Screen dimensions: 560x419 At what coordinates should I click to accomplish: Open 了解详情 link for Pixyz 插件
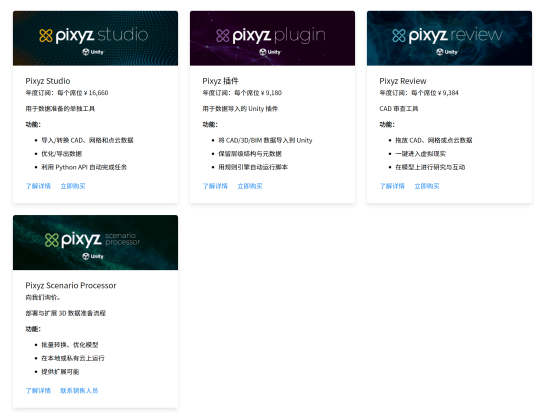point(215,186)
